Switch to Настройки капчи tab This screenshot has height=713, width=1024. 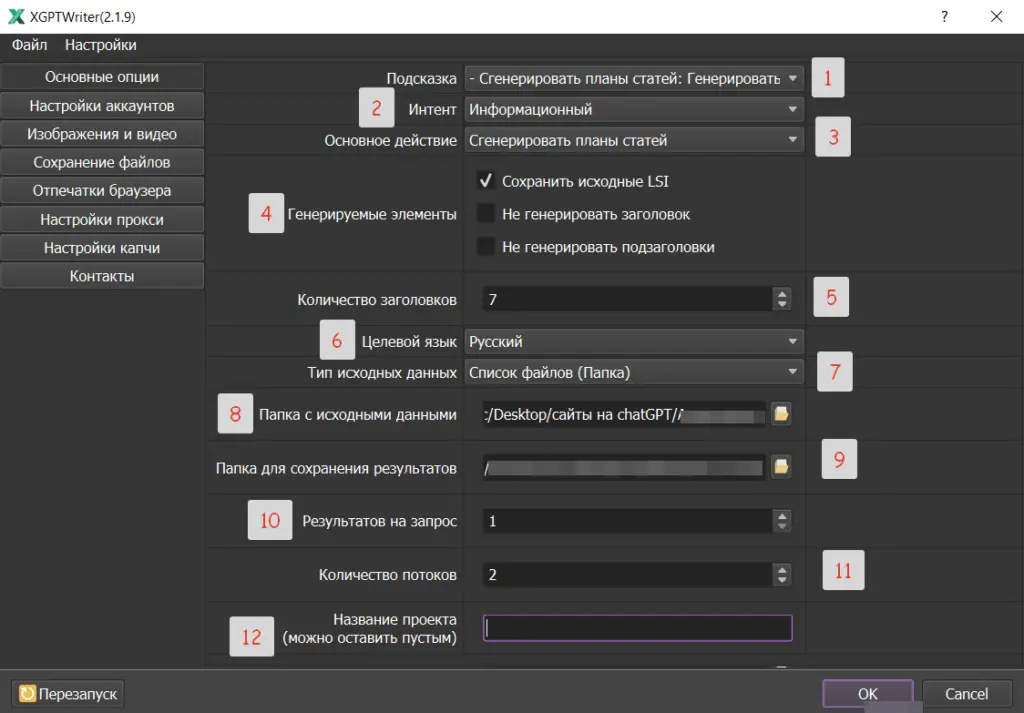[x=102, y=247]
